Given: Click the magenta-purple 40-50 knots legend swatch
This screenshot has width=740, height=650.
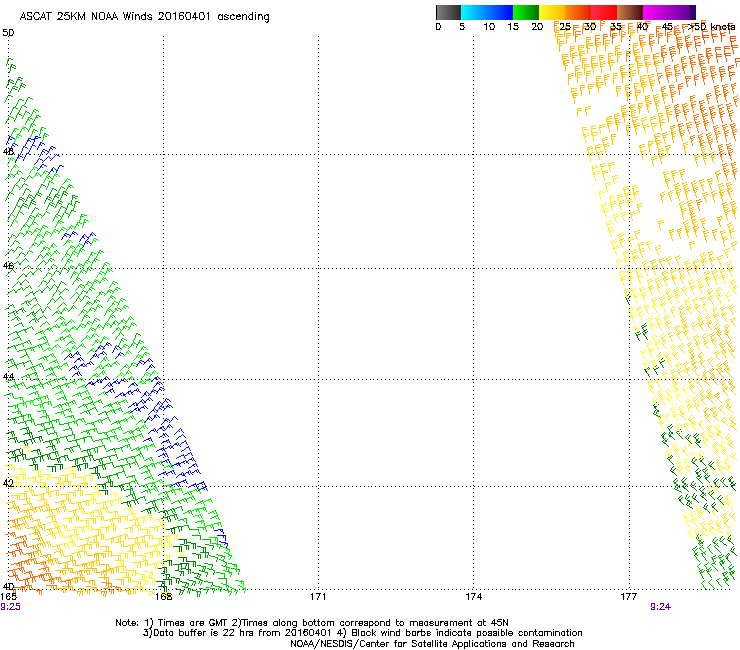Looking at the screenshot, I should [669, 12].
